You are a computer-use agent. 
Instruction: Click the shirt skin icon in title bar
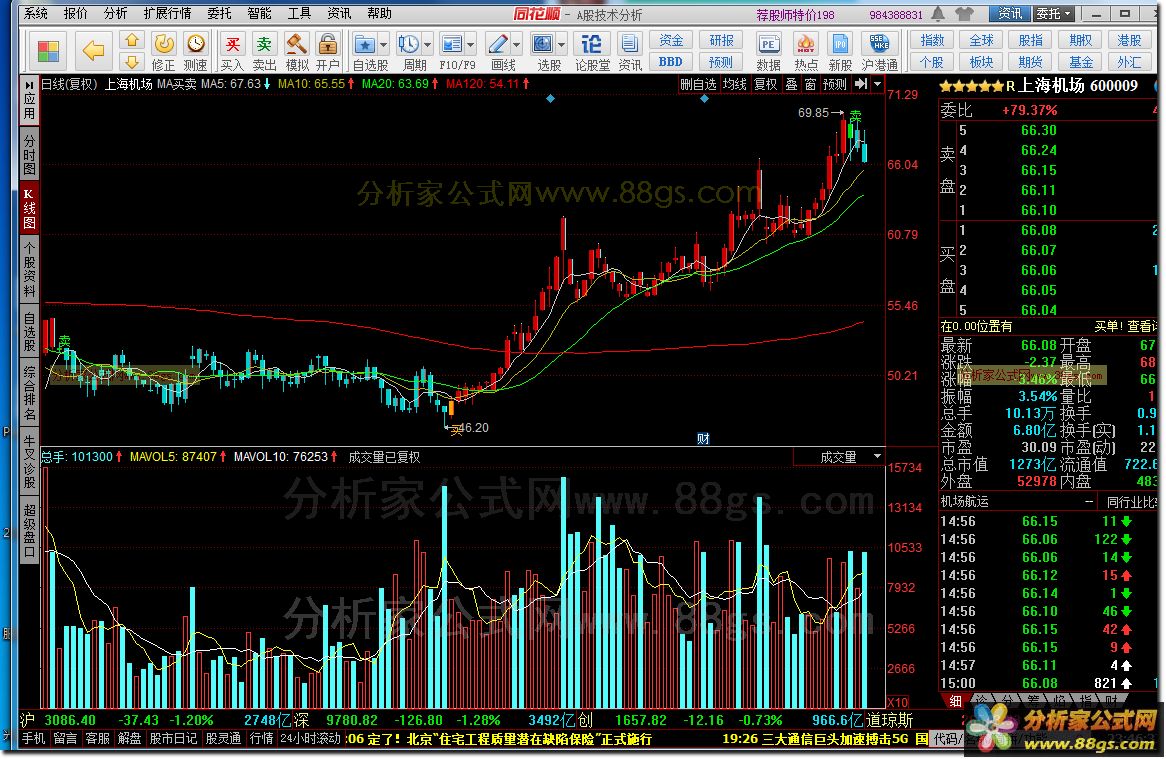pos(964,13)
